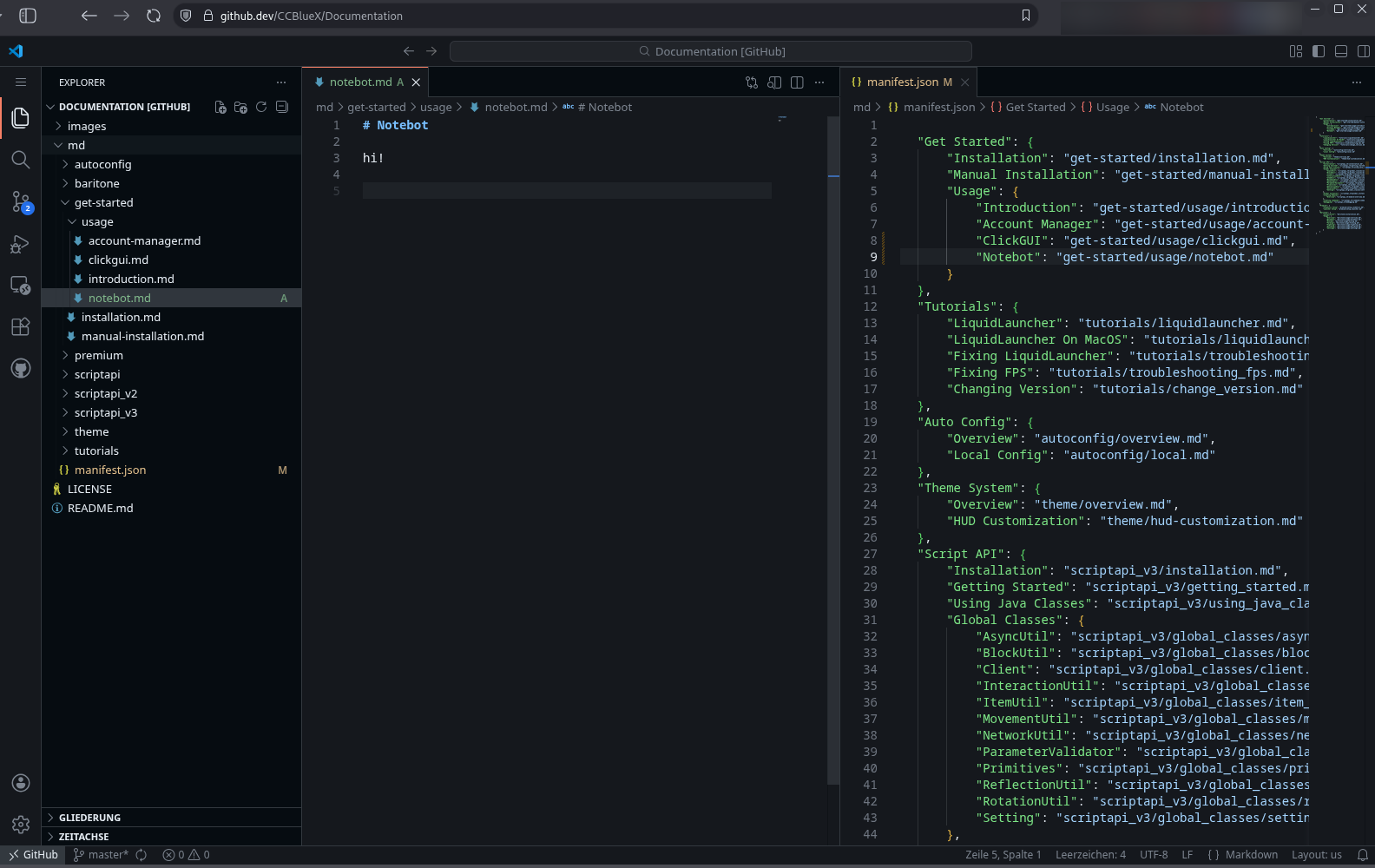Open the Source Control view
This screenshot has width=1375, height=868.
click(21, 202)
